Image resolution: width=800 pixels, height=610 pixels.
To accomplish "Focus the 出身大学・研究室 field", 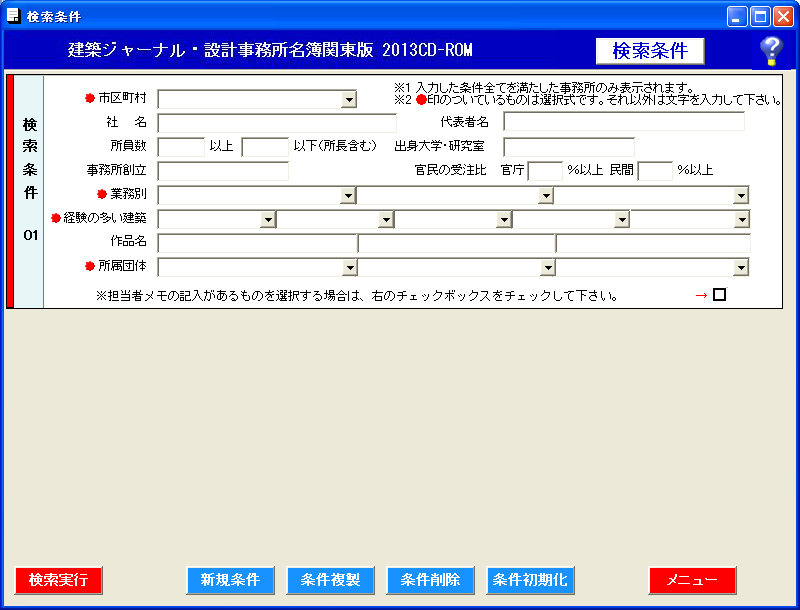I will 569,147.
